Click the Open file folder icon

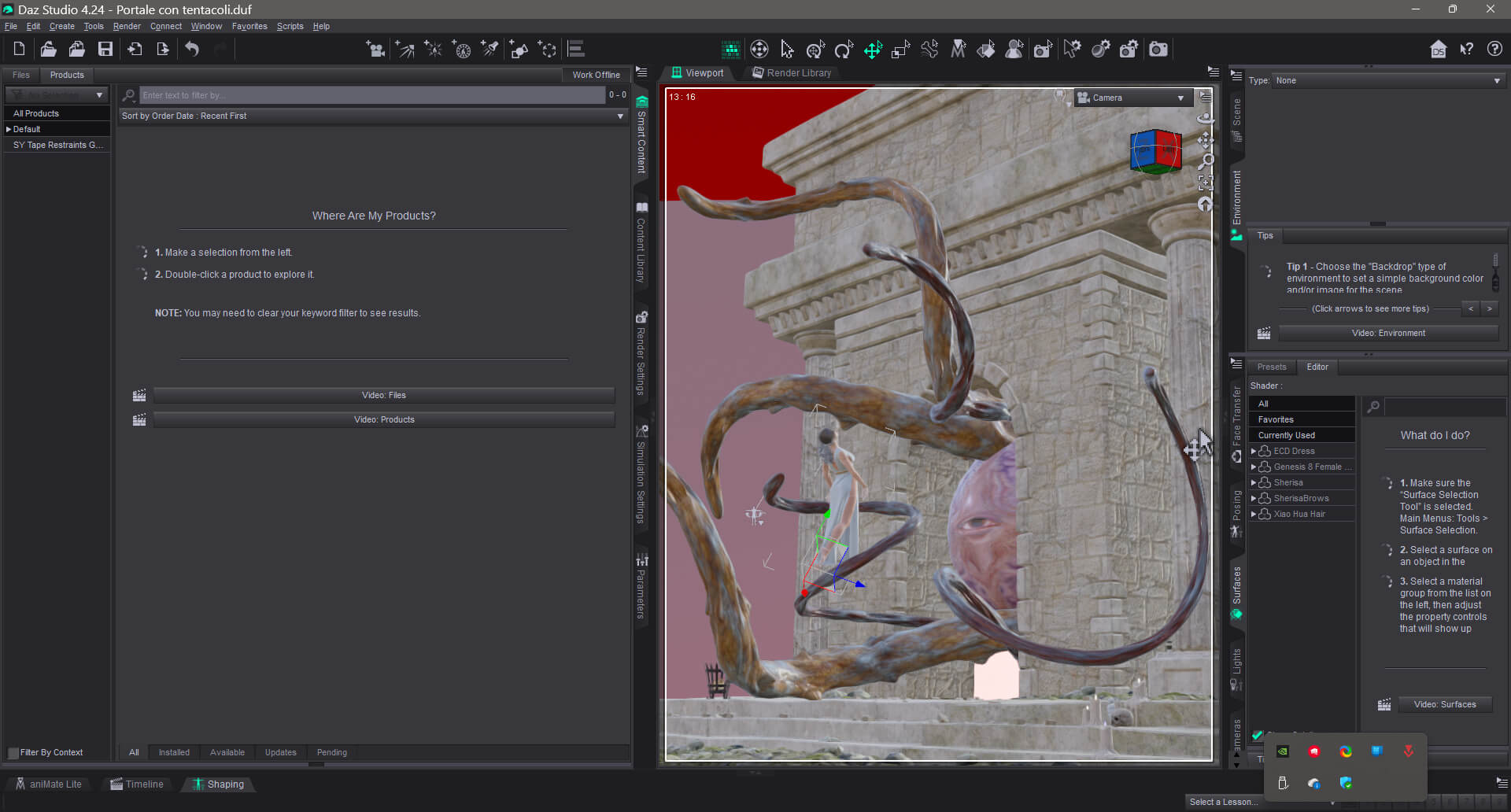(48, 49)
